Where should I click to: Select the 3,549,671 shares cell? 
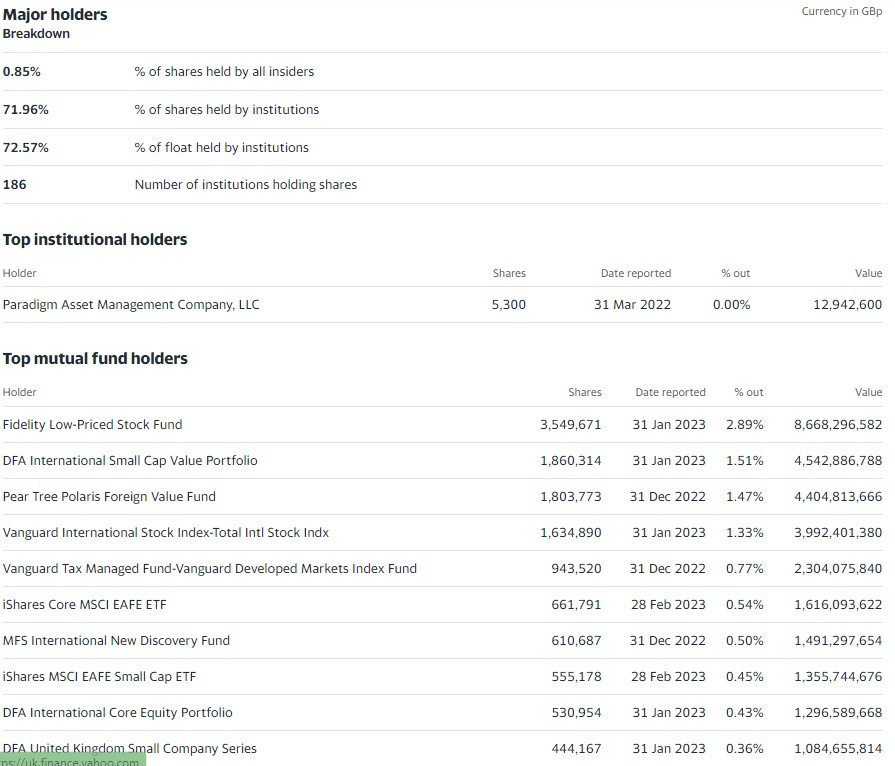point(571,425)
